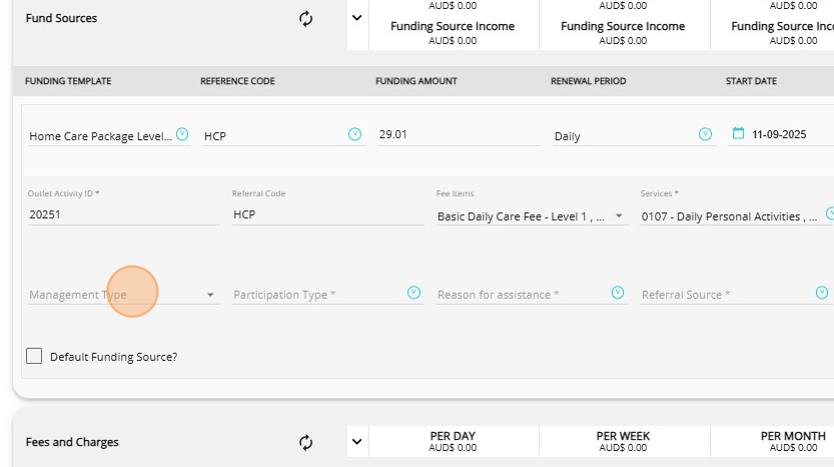This screenshot has width=834, height=467.
Task: Collapse the Fund Sources panel chevron
Action: click(x=357, y=18)
